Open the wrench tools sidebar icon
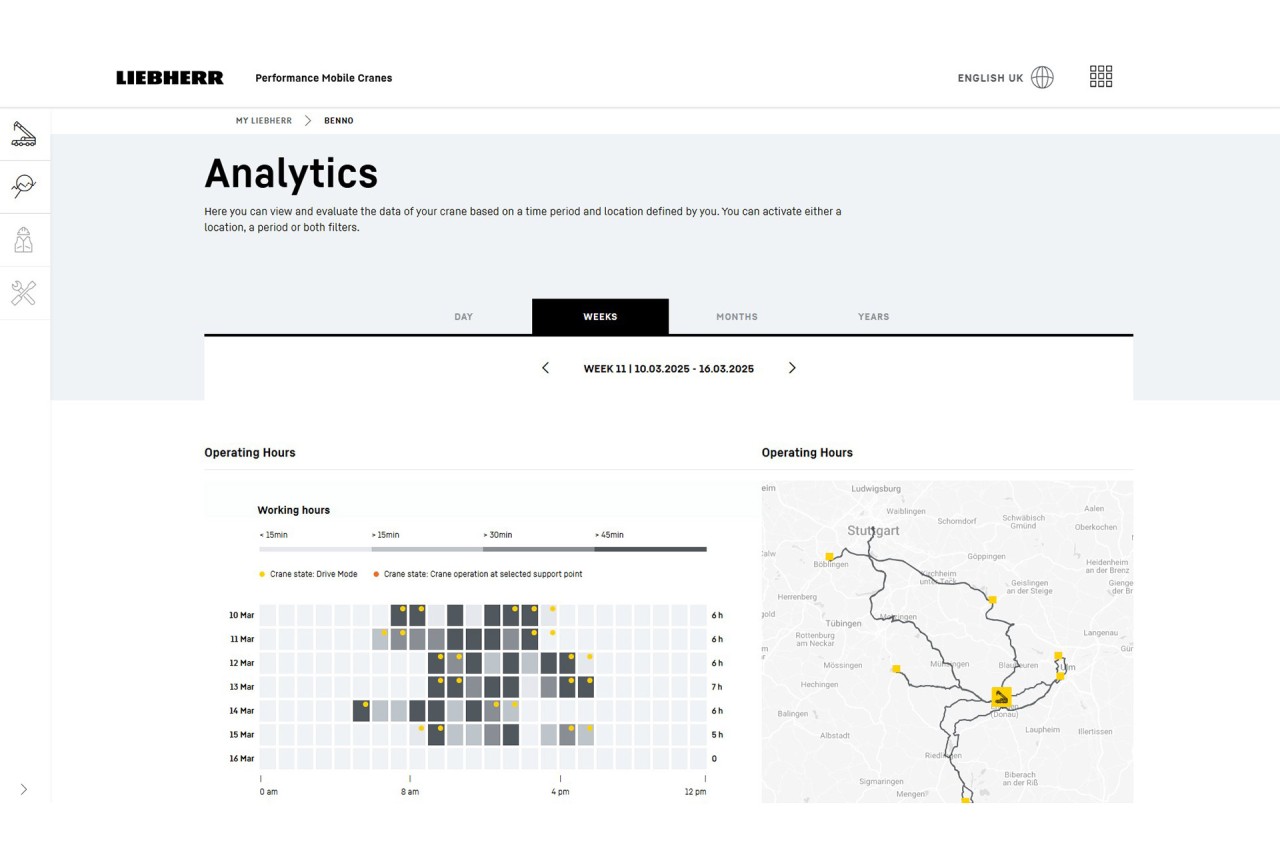 (24, 293)
